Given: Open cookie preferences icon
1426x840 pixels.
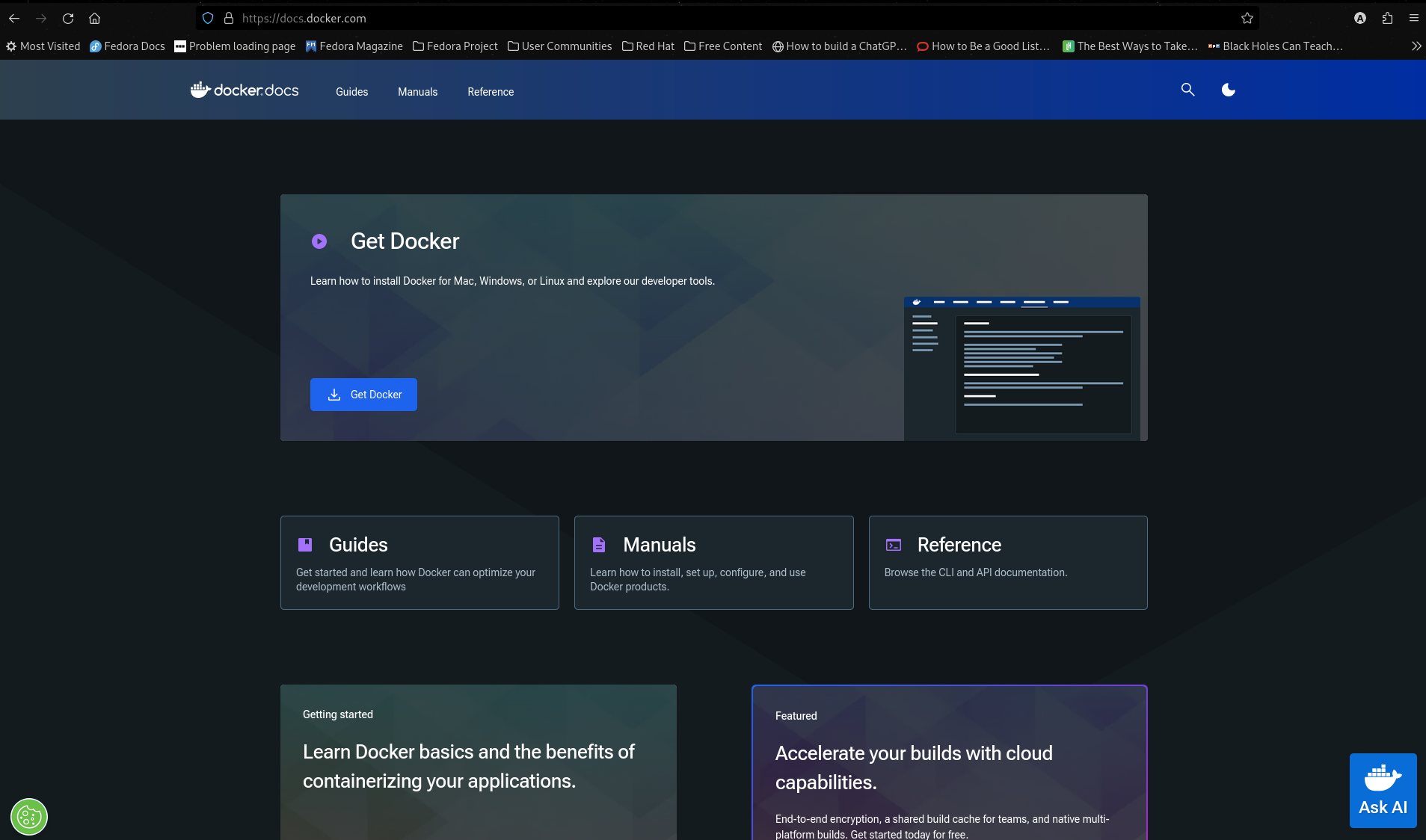Looking at the screenshot, I should [29, 817].
